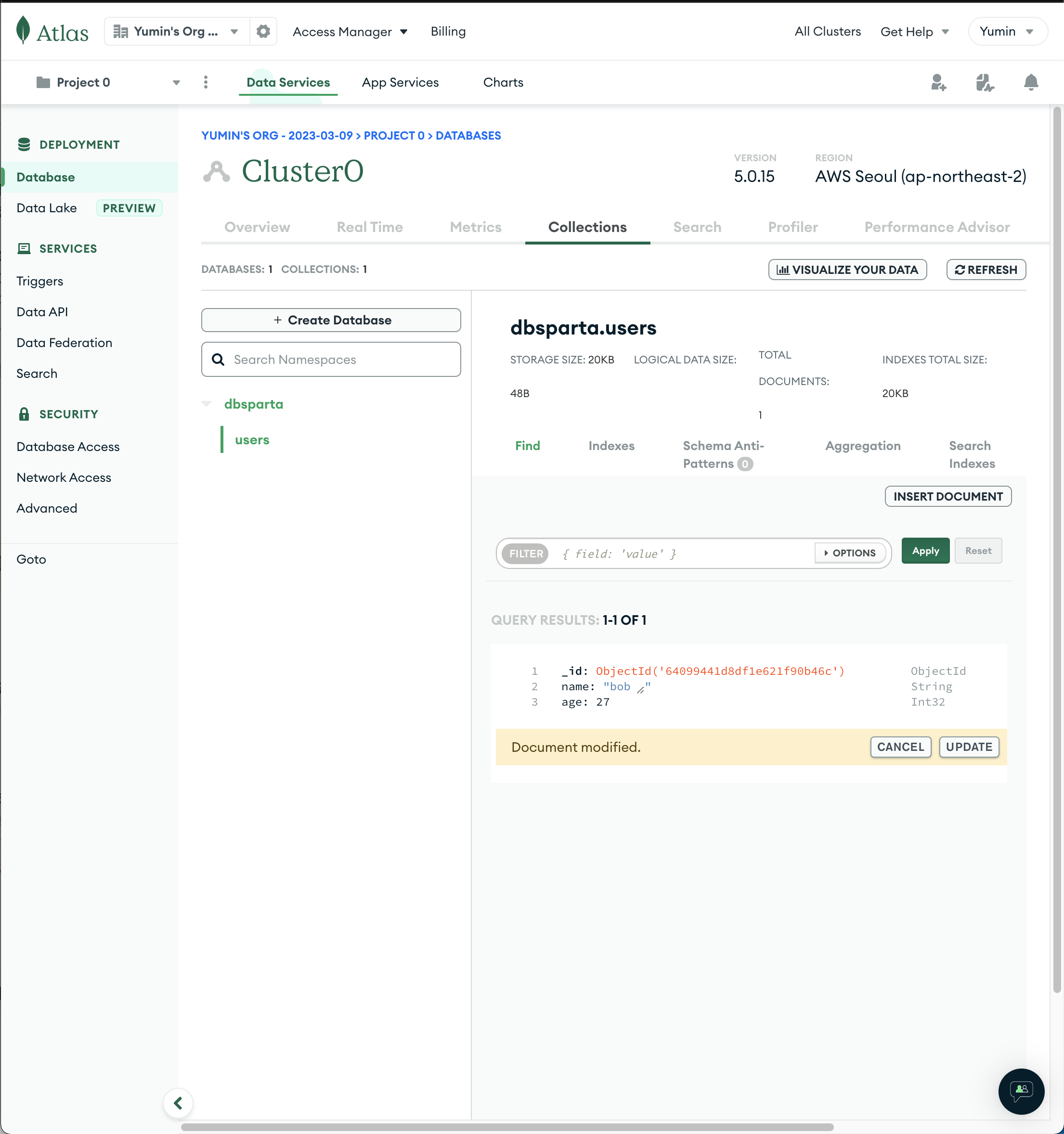This screenshot has width=1064, height=1134.
Task: Click the Project 0 folder icon
Action: 43,82
